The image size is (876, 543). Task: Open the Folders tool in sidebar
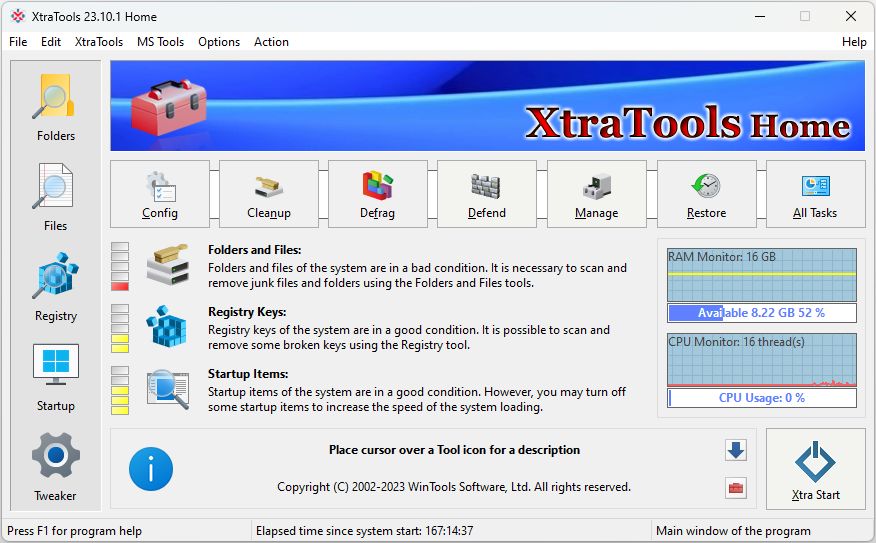click(x=55, y=107)
